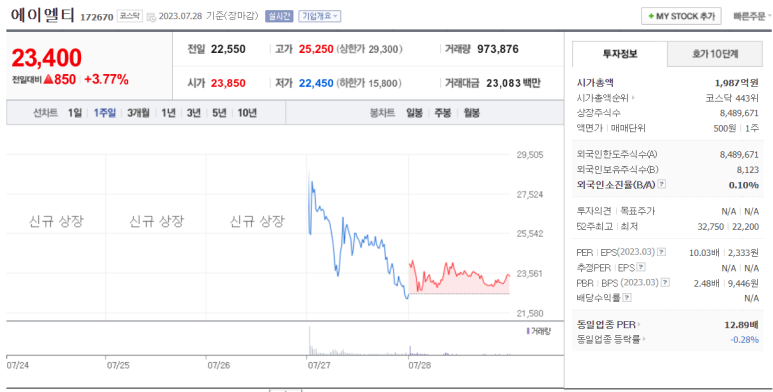Click the 동일업종 등락률 link
773x392 pixels.
click(611, 340)
